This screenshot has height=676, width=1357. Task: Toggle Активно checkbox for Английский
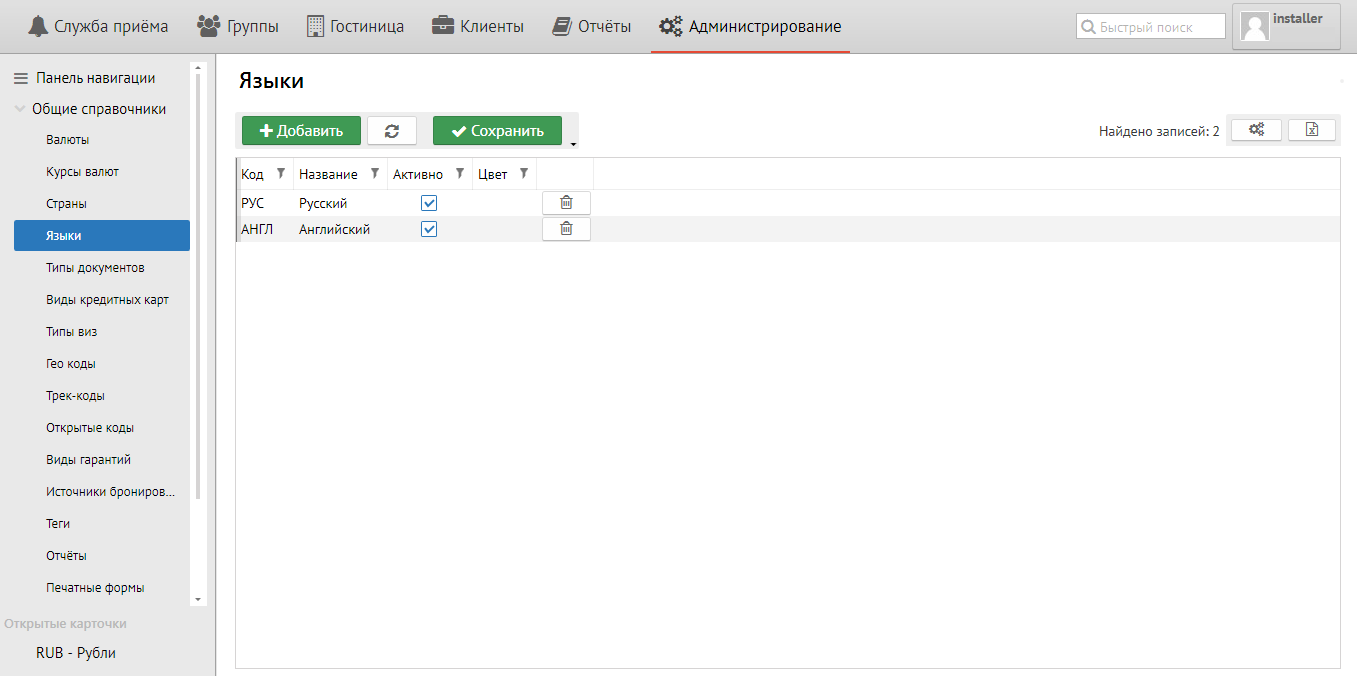(429, 229)
